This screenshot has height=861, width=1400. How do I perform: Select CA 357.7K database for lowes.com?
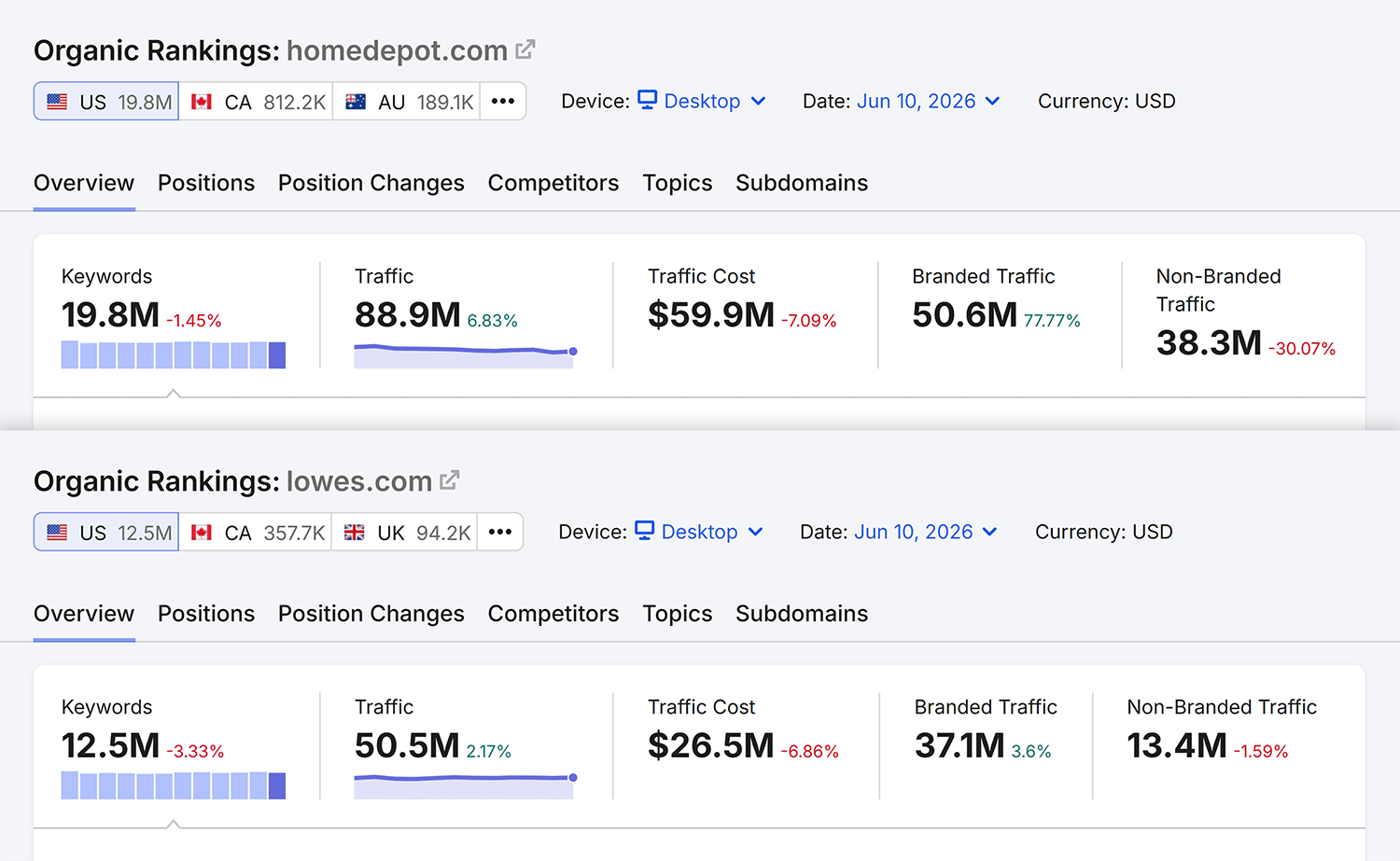(255, 533)
